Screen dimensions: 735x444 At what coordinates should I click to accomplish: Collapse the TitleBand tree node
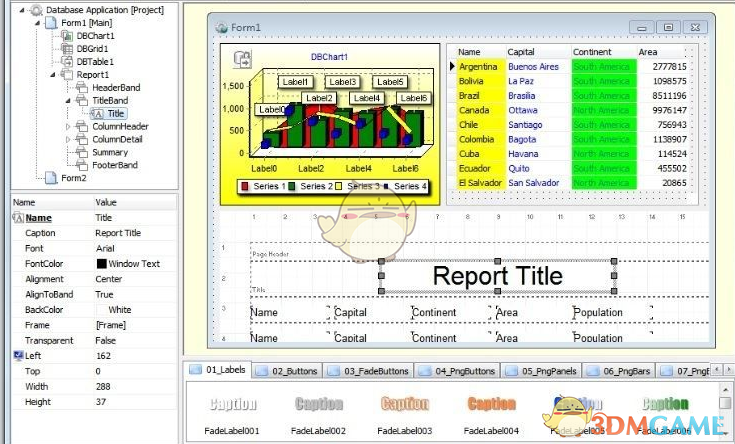[x=68, y=100]
